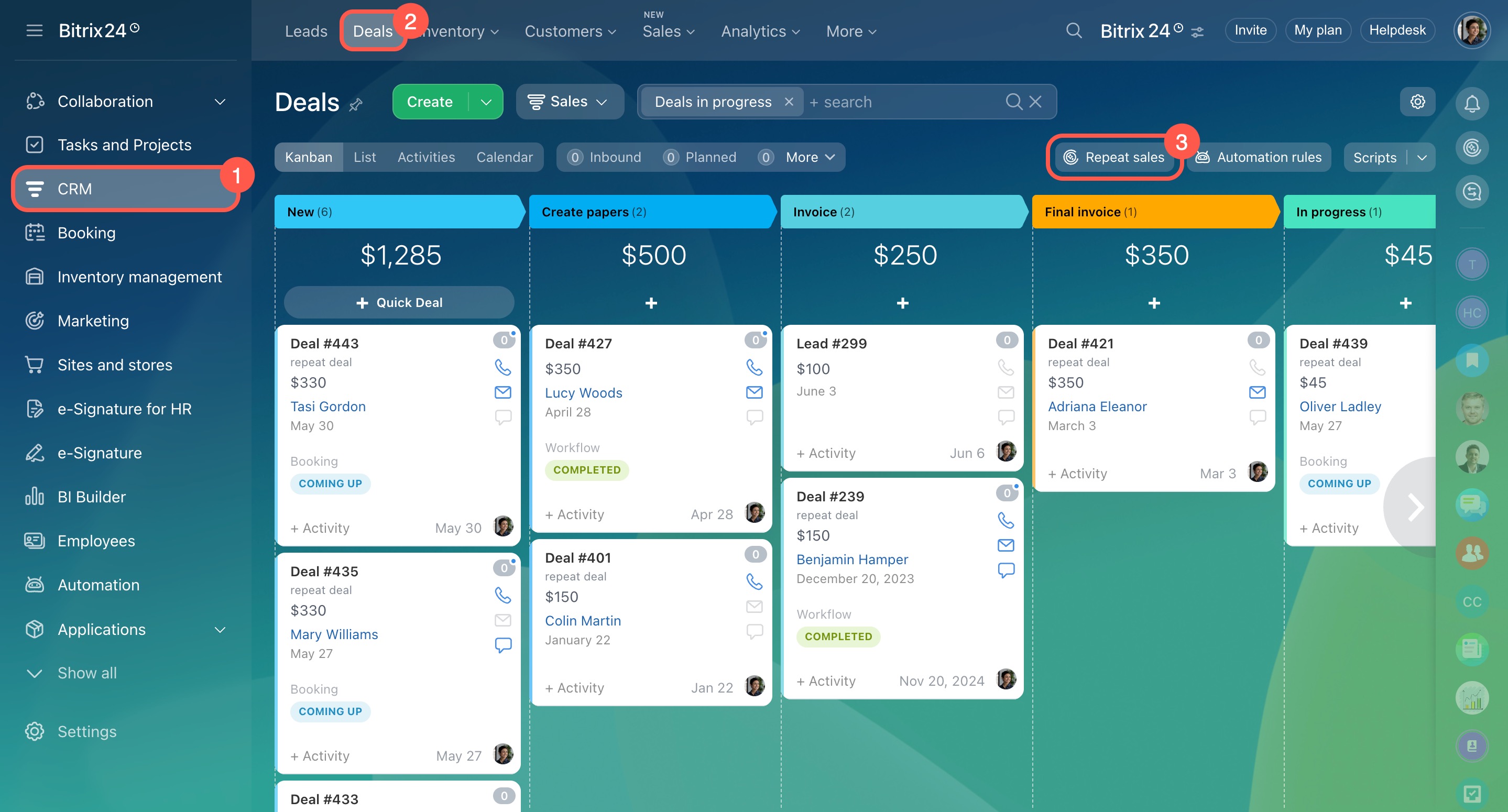Open the Sales pipeline dropdown
This screenshot has height=812, width=1508.
coord(568,102)
